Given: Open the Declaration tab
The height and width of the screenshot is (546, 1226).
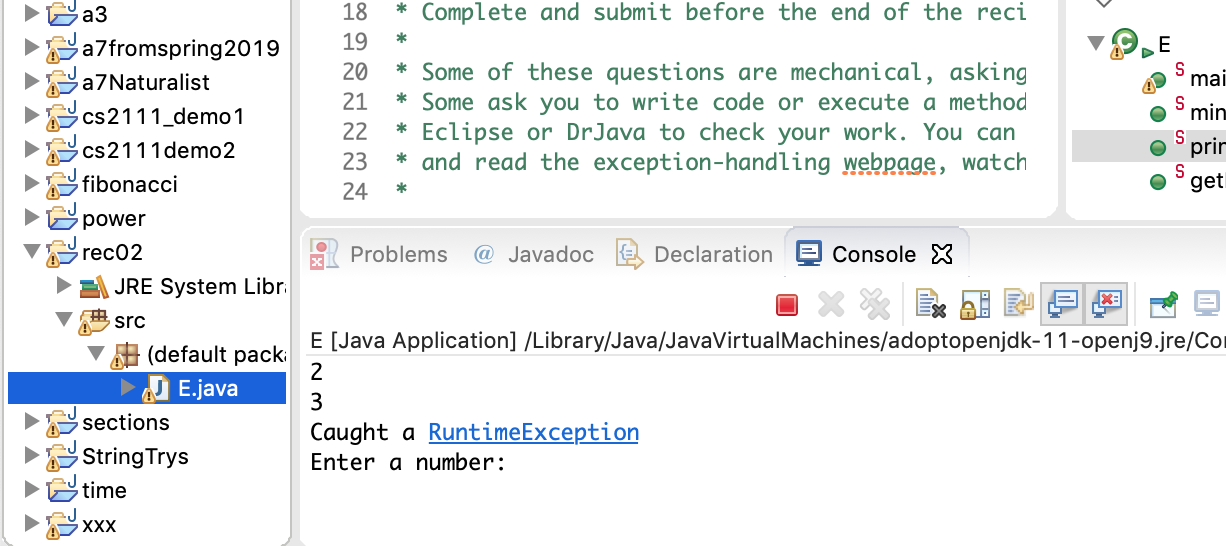Looking at the screenshot, I should click(696, 255).
